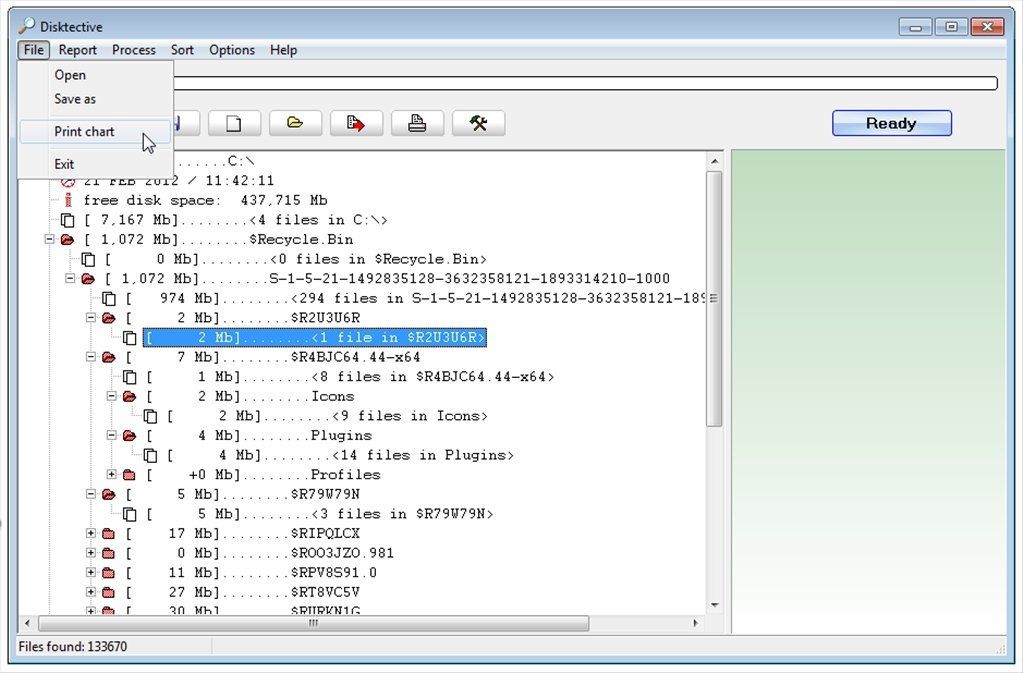Collapse the $R79W79N folder node

(x=91, y=494)
